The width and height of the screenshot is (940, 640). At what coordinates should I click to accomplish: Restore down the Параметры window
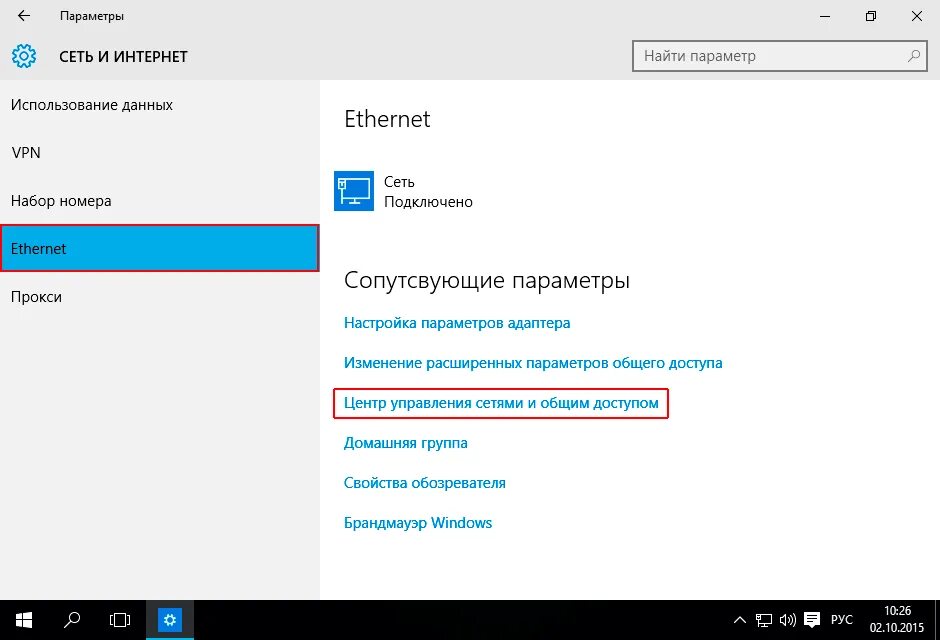pyautogui.click(x=871, y=16)
